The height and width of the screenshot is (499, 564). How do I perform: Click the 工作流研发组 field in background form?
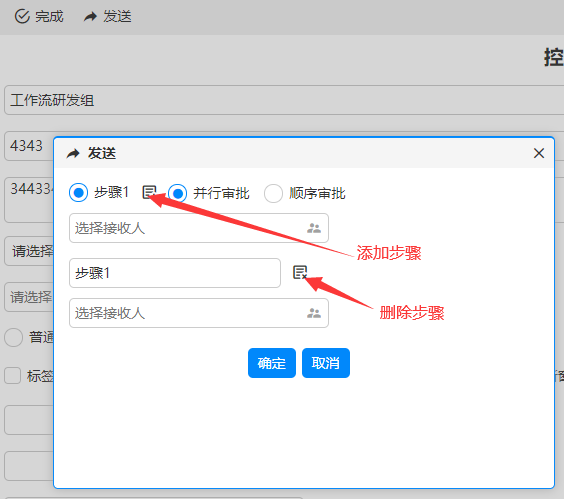point(284,100)
